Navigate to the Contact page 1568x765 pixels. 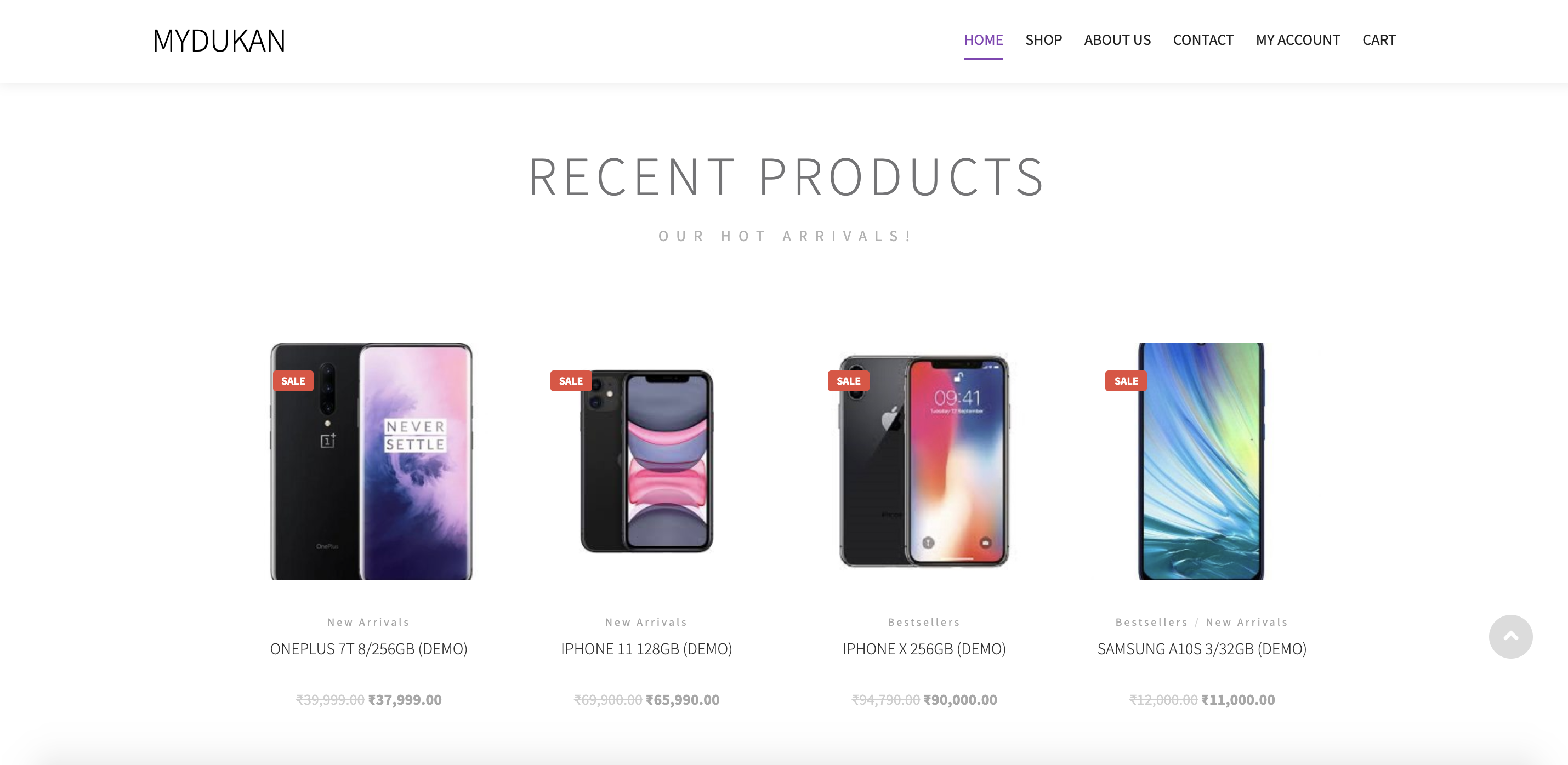[x=1203, y=40]
